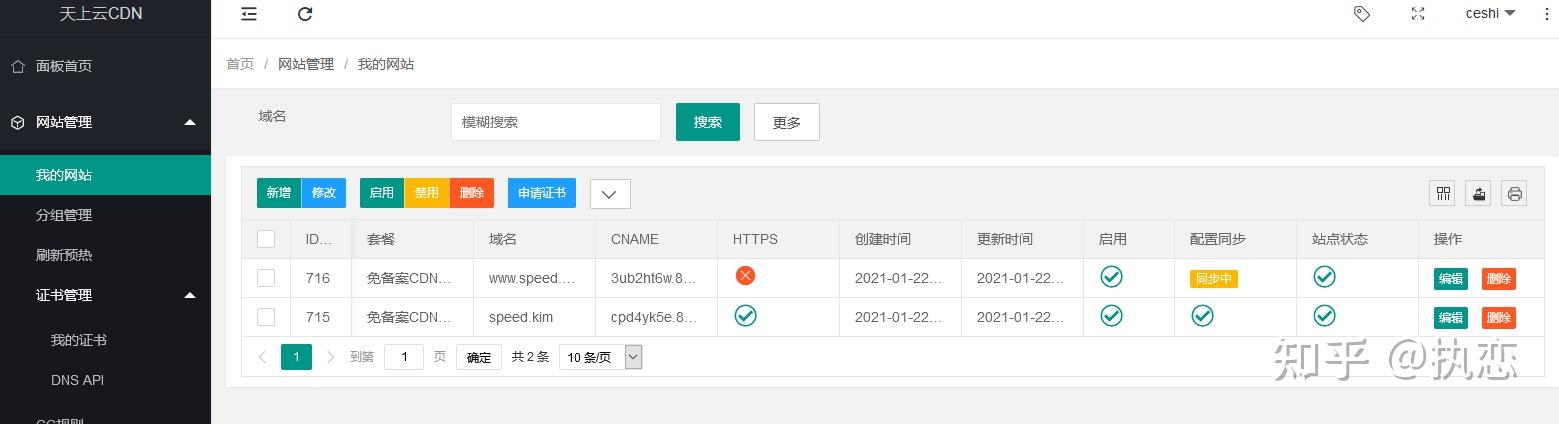Open 分组管理 in the sidebar

pos(64,215)
